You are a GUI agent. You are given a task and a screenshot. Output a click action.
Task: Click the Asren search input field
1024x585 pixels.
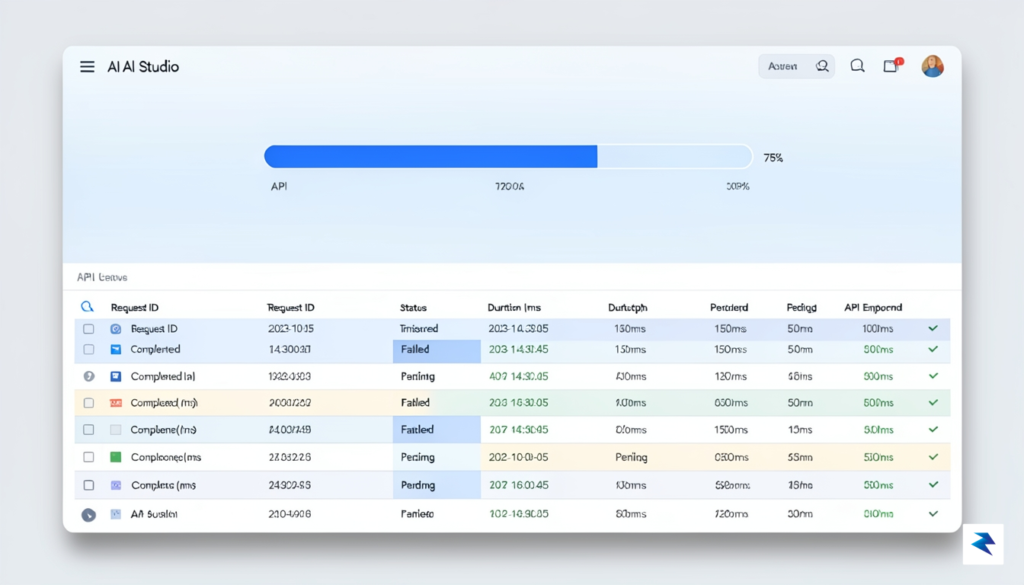pos(796,66)
